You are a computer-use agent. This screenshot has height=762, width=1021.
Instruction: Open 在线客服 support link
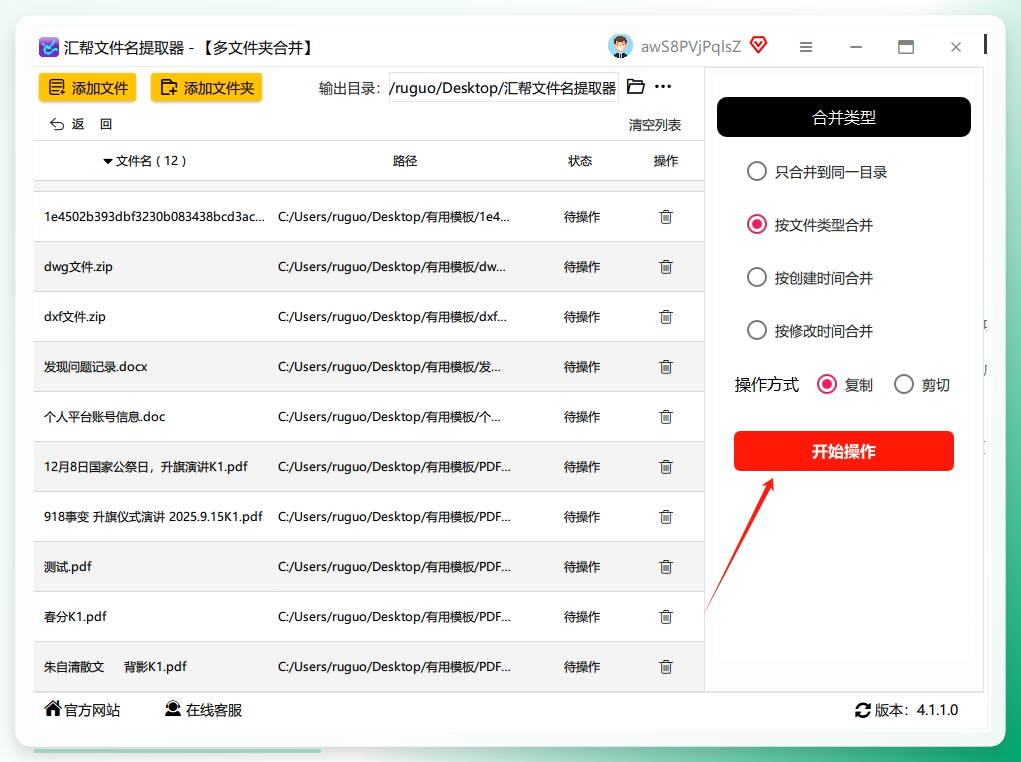(203, 710)
